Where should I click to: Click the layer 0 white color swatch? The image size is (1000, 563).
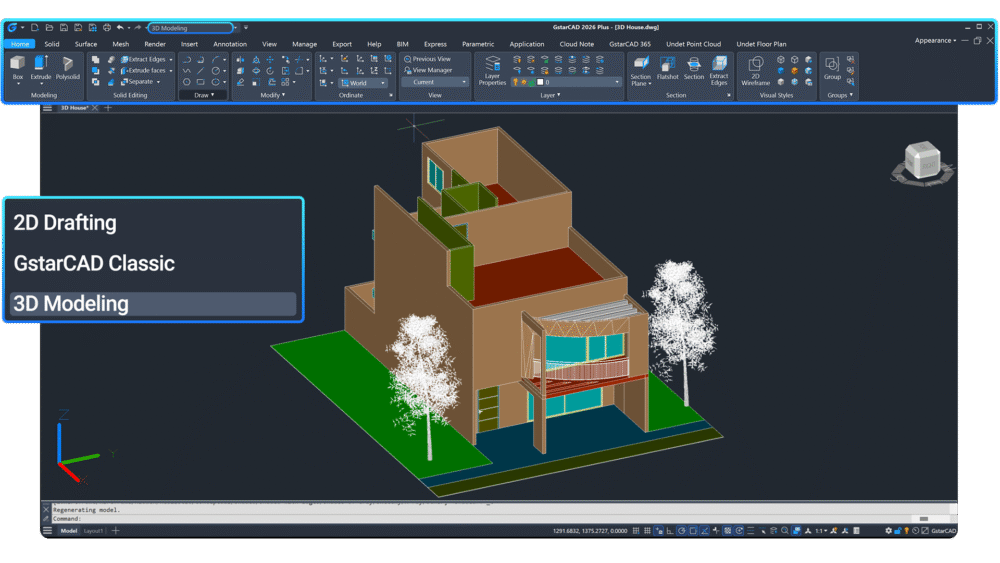pyautogui.click(x=540, y=82)
